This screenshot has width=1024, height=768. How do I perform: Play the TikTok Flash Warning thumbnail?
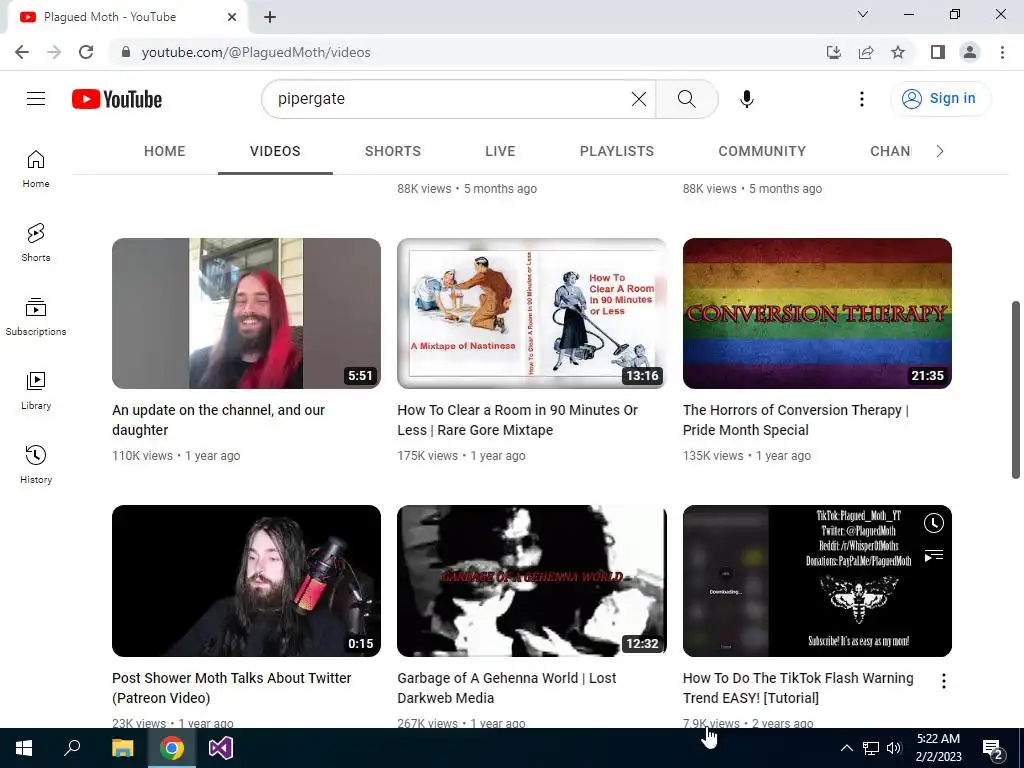click(x=817, y=581)
